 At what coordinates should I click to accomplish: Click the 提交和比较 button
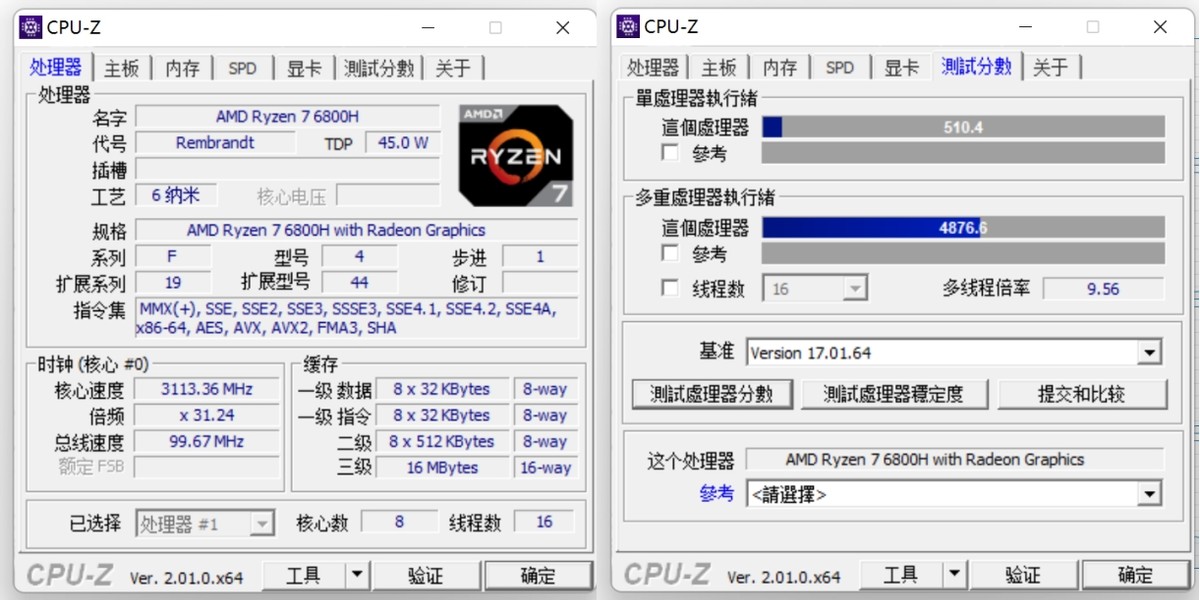click(1081, 393)
